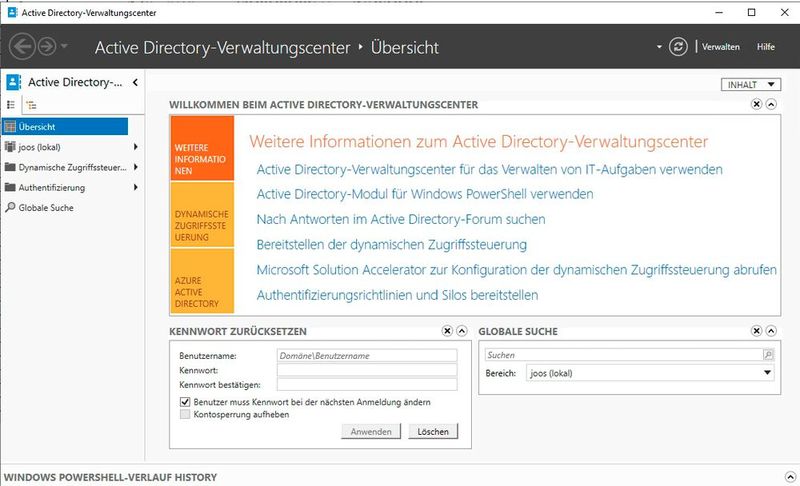
Task: Open Microsoft Solution Accelerator link
Action: tap(516, 270)
